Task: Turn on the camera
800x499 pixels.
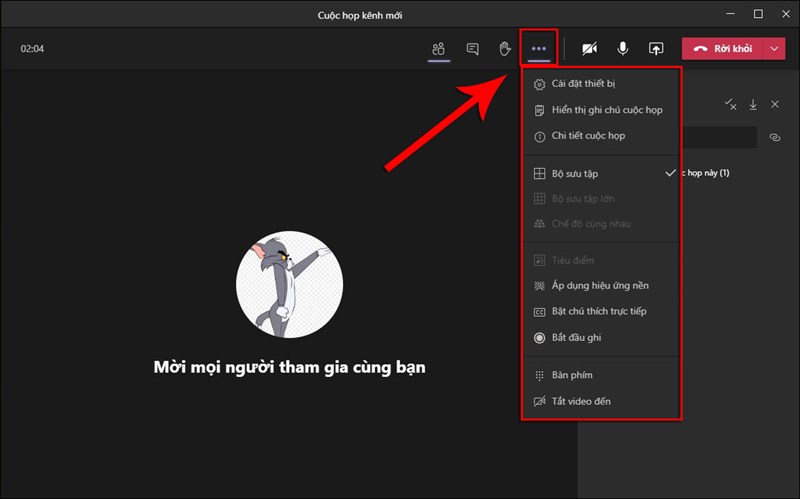Action: coord(589,48)
